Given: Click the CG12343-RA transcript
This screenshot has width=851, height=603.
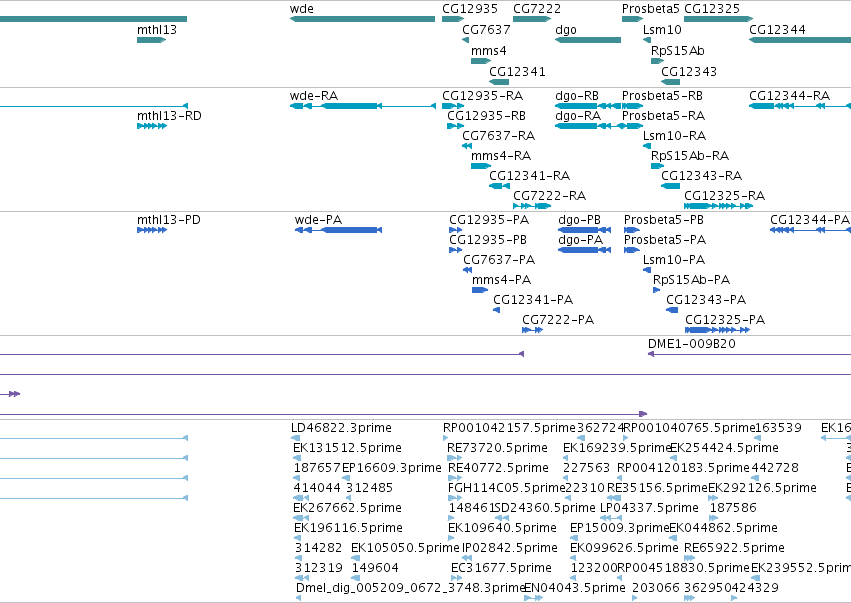Looking at the screenshot, I should (x=670, y=186).
